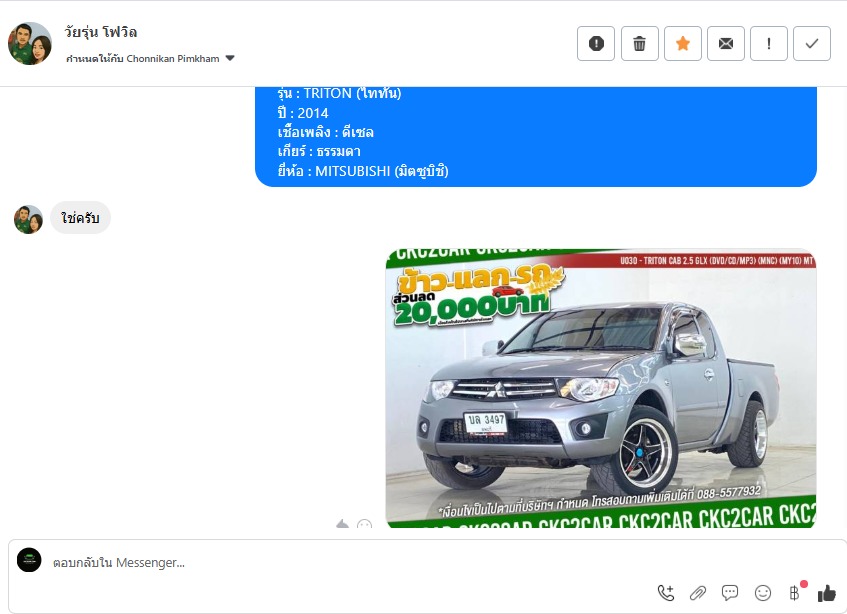Screen dimensions: 847x614
Task: Open payment request baht icon
Action: coord(795,593)
